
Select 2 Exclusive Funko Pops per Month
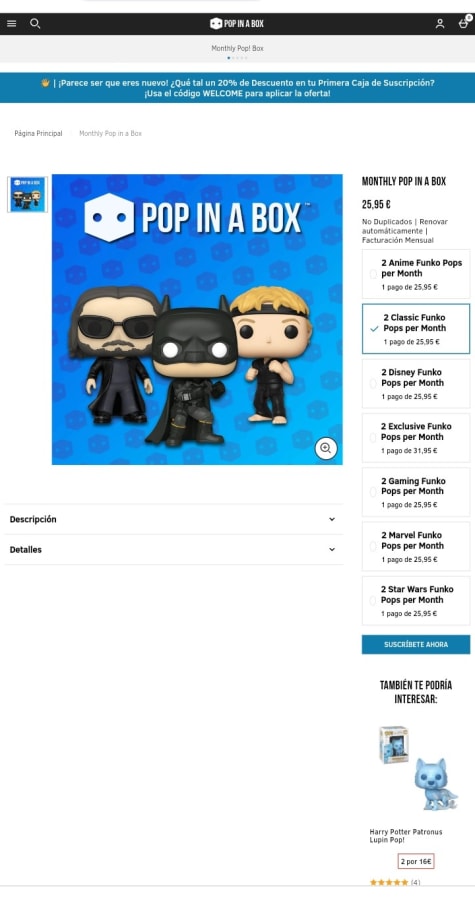(x=416, y=438)
